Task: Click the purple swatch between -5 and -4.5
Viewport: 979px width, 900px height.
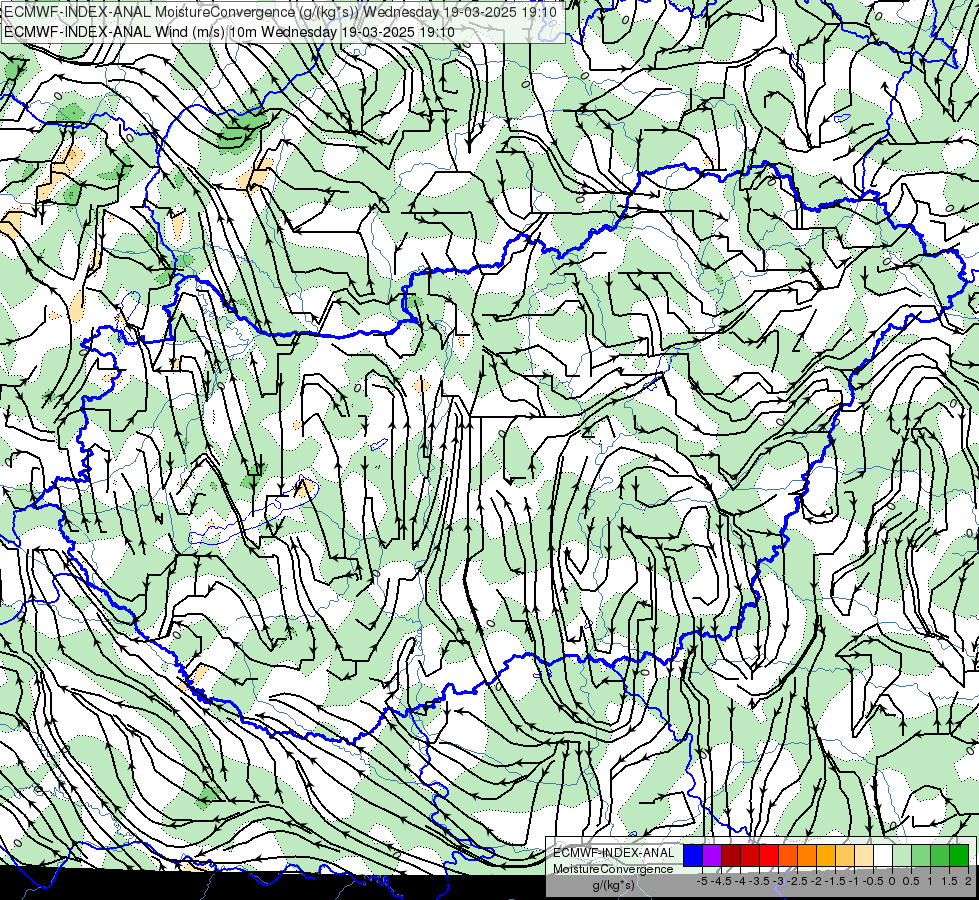Action: point(712,855)
